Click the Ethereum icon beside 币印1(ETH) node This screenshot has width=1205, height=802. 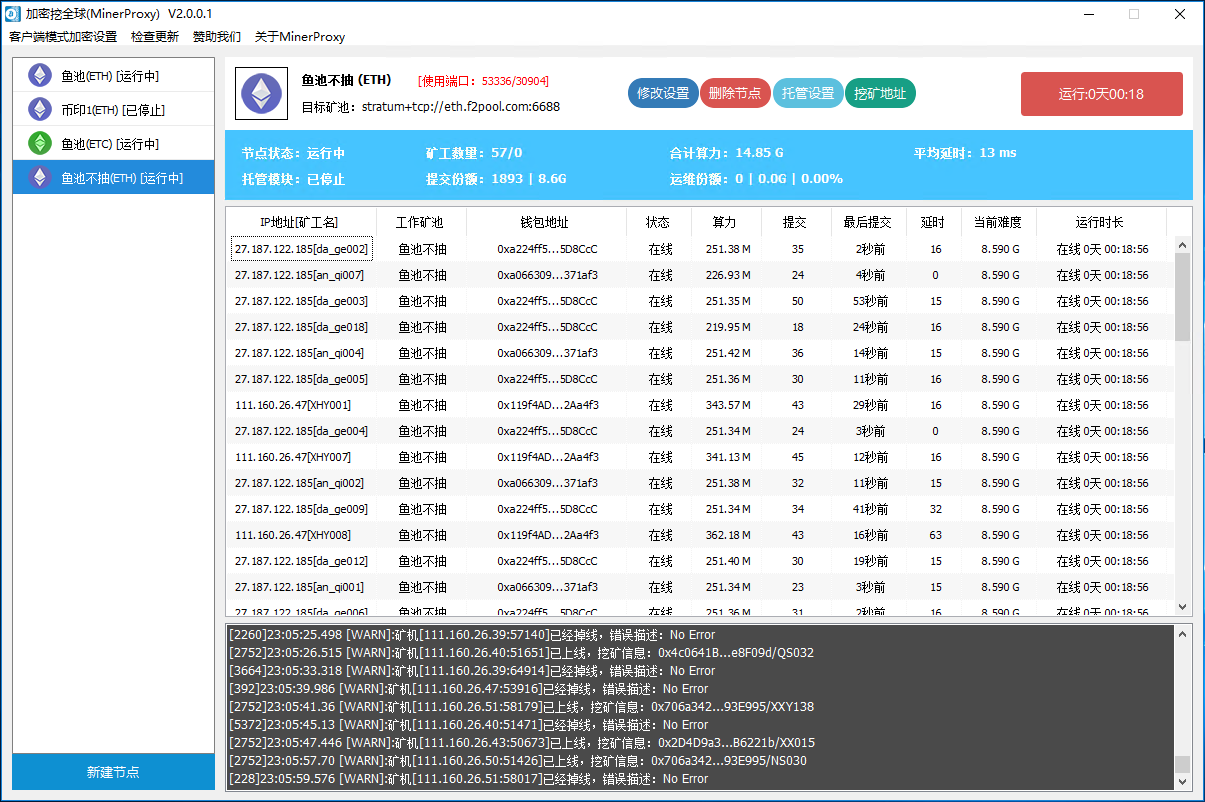[40, 109]
